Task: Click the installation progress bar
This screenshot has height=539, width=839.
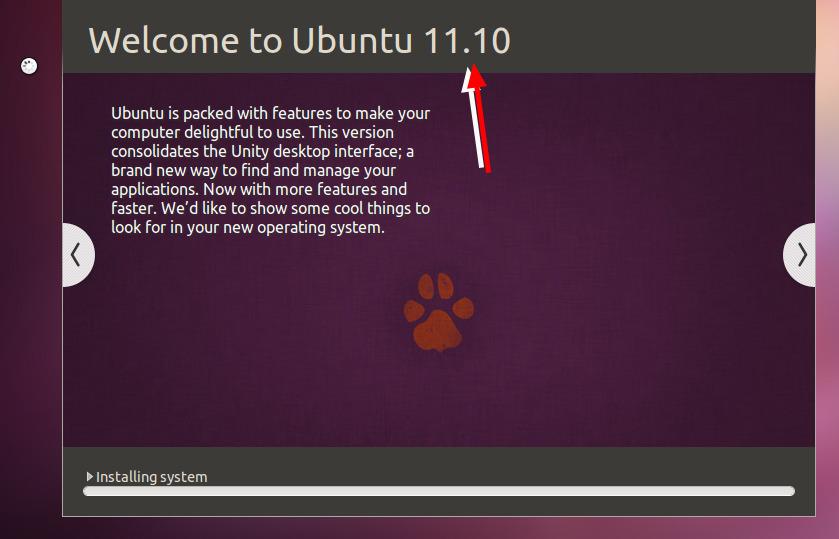Action: point(438,491)
